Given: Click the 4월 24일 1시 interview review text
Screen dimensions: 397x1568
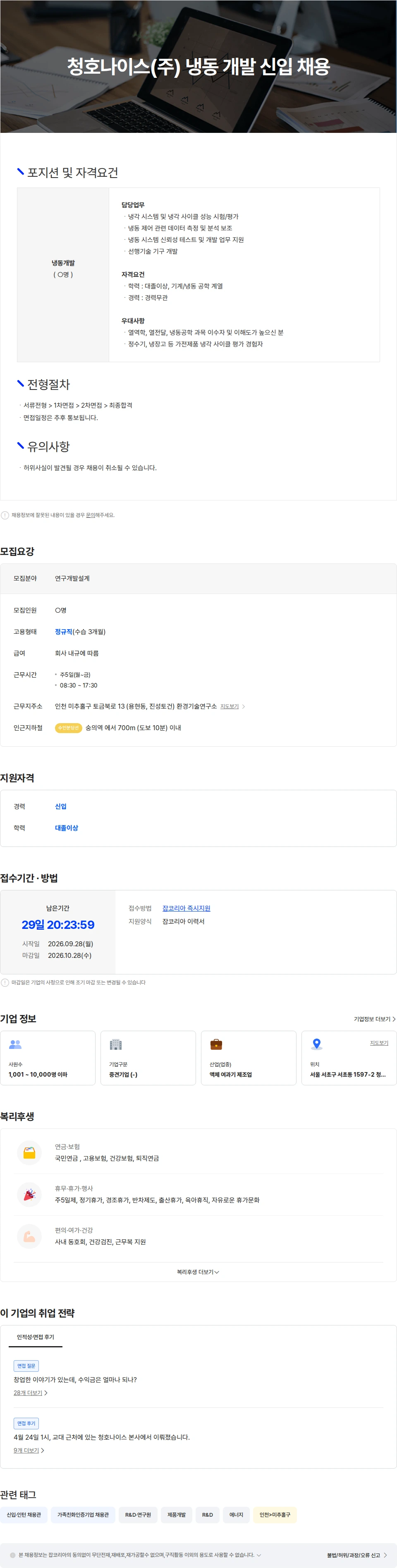Looking at the screenshot, I should 102,1436.
